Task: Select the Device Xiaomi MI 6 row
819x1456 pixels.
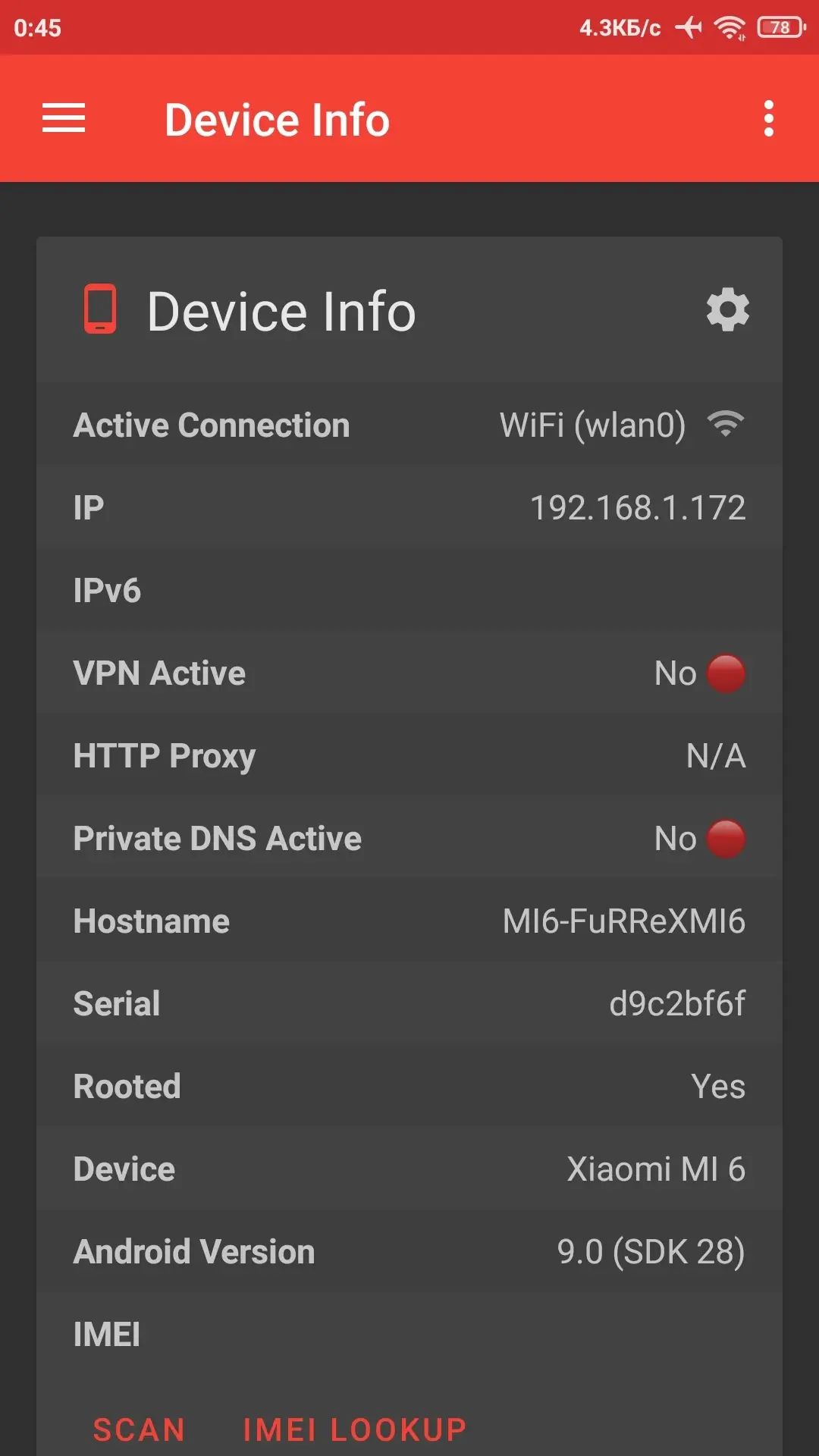Action: click(x=409, y=1169)
